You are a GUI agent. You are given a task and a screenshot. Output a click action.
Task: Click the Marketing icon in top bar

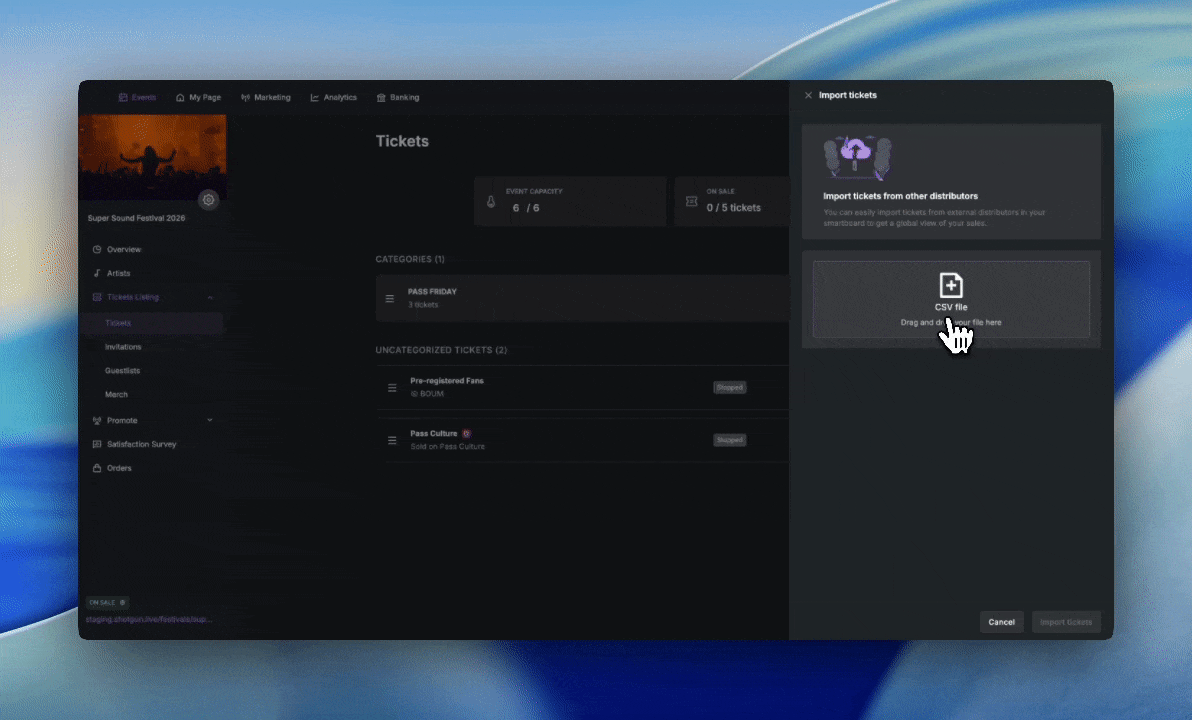pyautogui.click(x=246, y=97)
